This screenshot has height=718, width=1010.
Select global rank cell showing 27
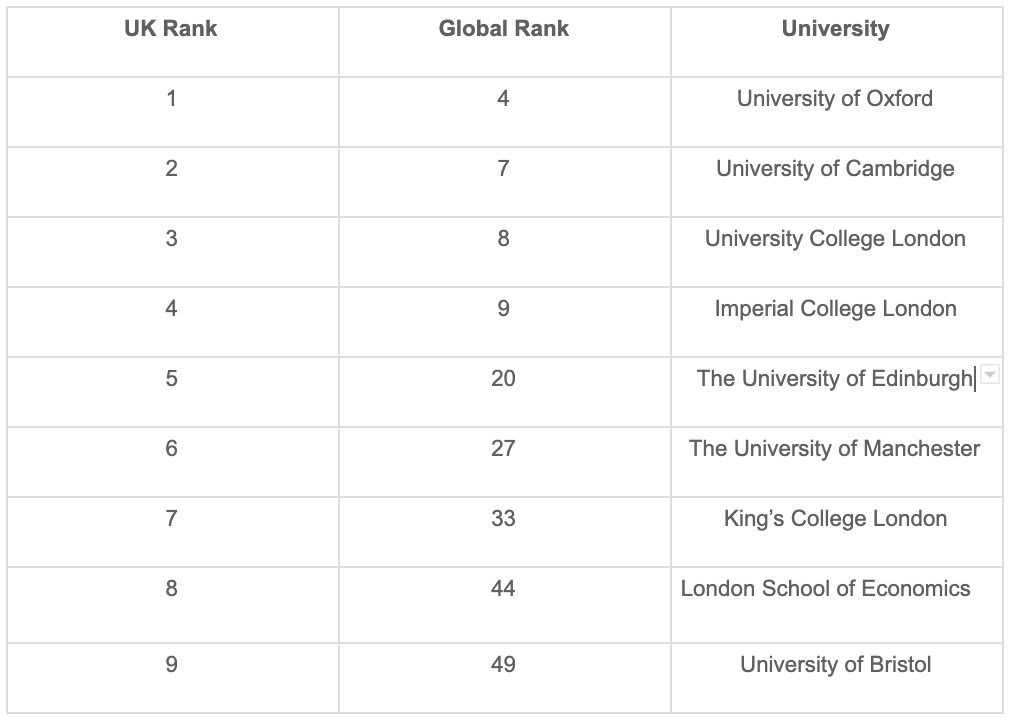click(504, 462)
